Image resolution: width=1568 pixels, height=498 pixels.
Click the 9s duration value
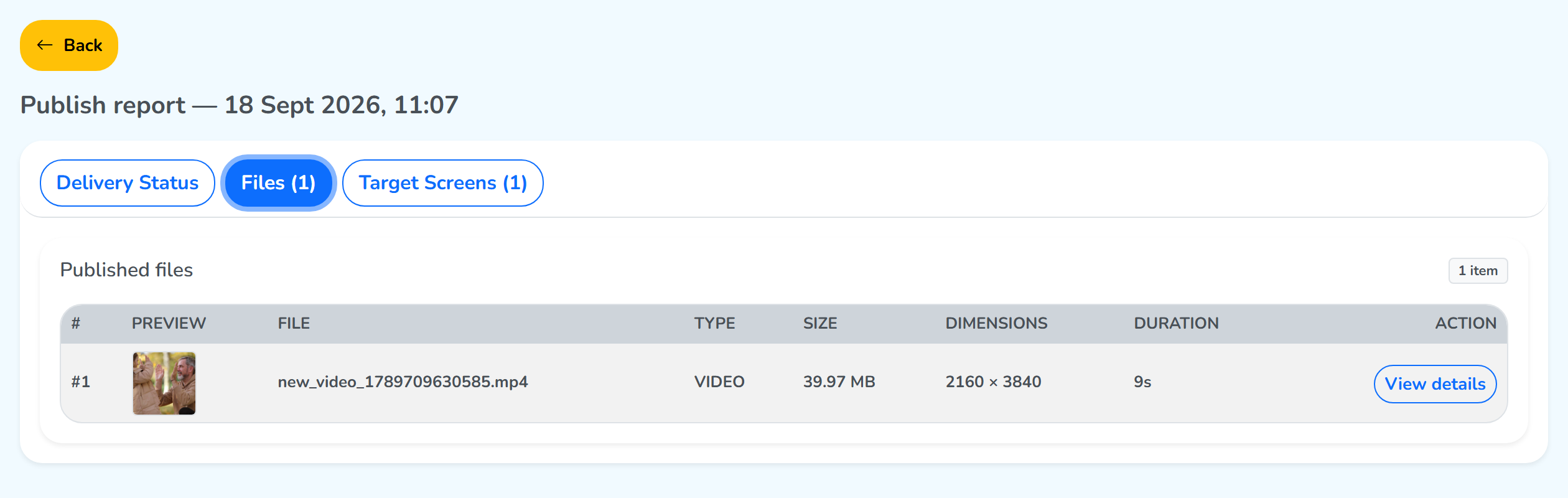pos(1142,382)
